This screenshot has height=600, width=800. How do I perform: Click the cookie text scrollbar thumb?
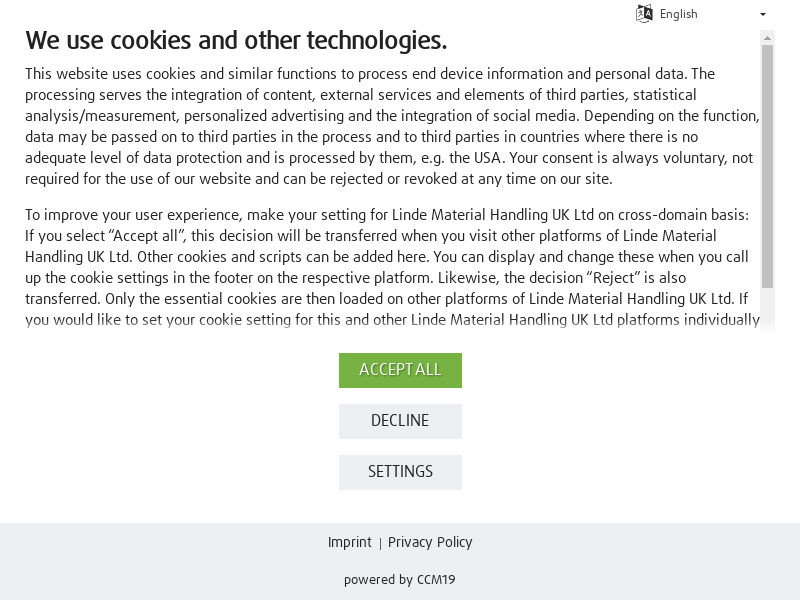(768, 165)
